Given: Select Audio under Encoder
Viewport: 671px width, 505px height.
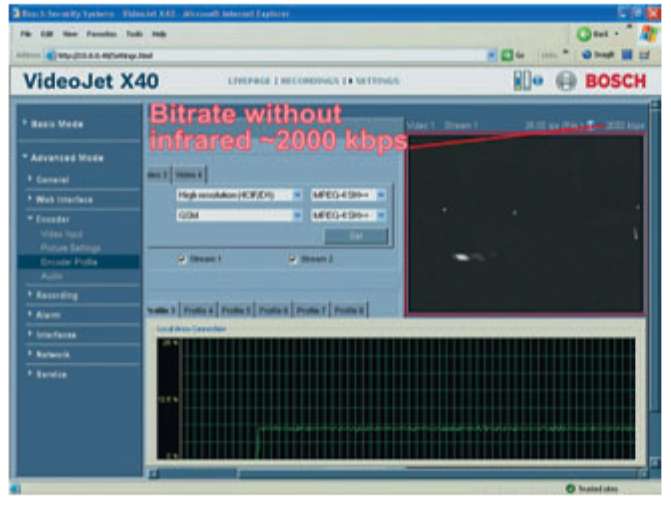Looking at the screenshot, I should pos(52,276).
